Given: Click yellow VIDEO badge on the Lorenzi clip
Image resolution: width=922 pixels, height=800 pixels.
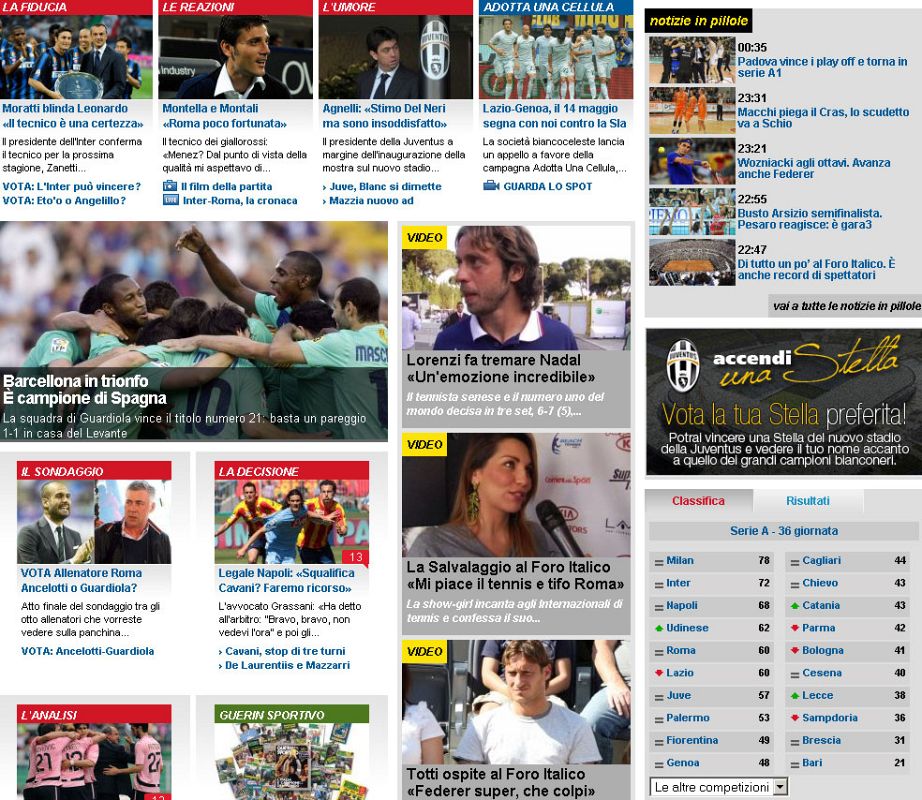Looking at the screenshot, I should [424, 238].
